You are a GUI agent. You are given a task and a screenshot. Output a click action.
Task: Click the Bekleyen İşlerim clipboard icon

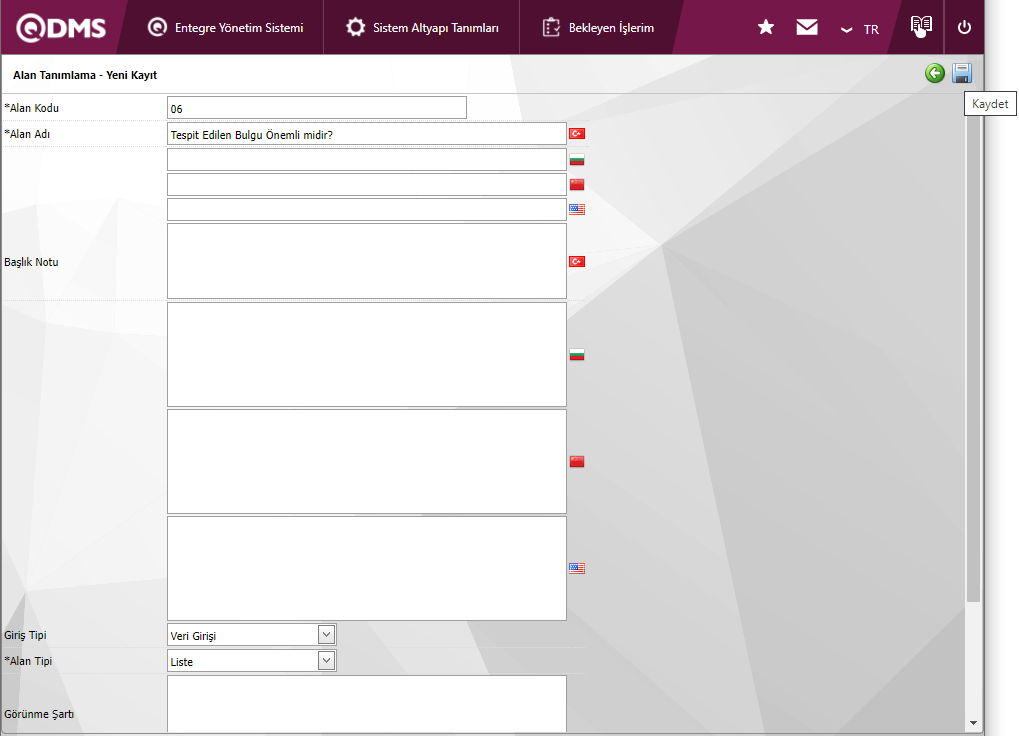point(551,27)
